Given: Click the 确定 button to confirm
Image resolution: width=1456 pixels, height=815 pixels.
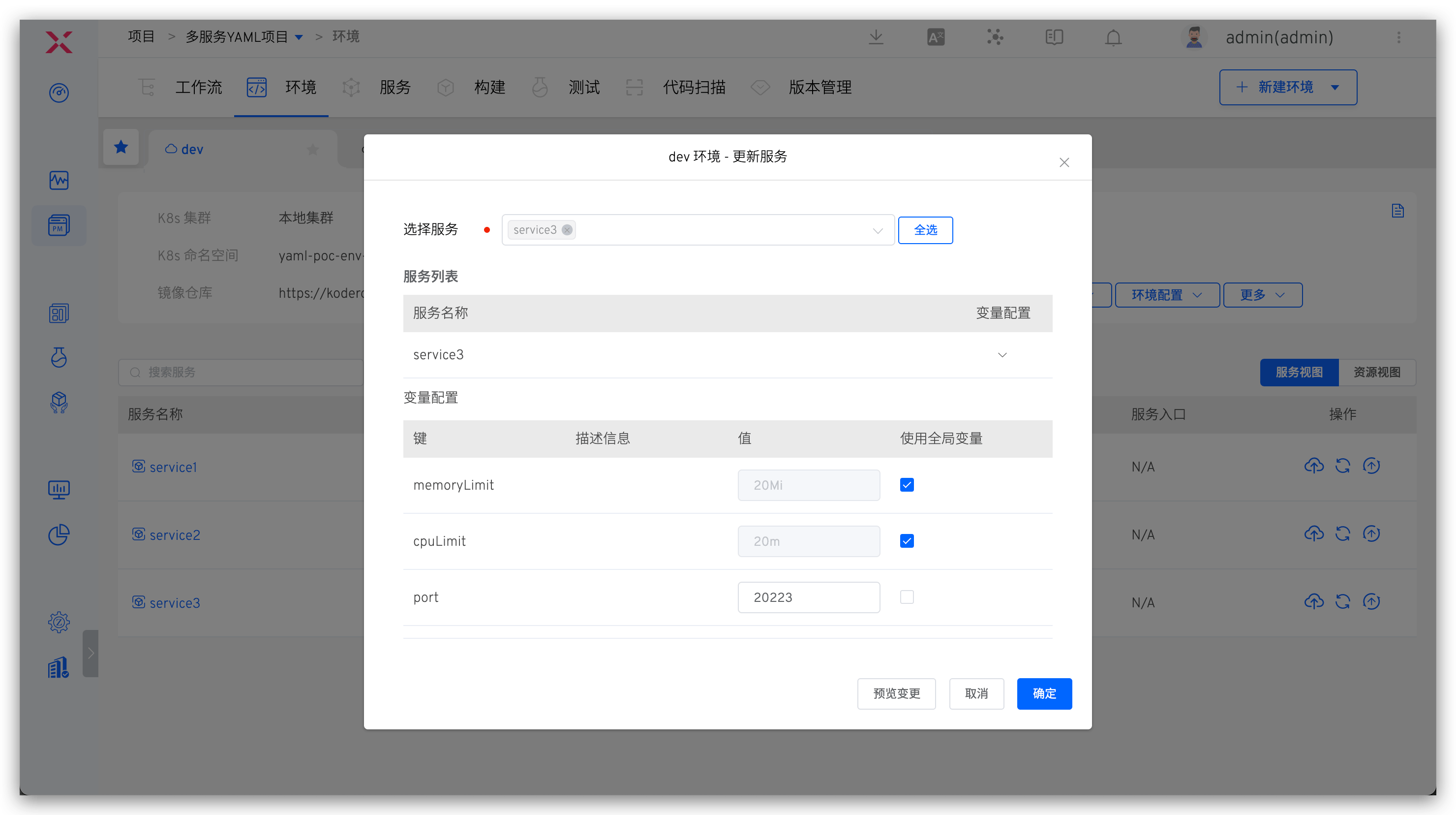Looking at the screenshot, I should [x=1044, y=693].
